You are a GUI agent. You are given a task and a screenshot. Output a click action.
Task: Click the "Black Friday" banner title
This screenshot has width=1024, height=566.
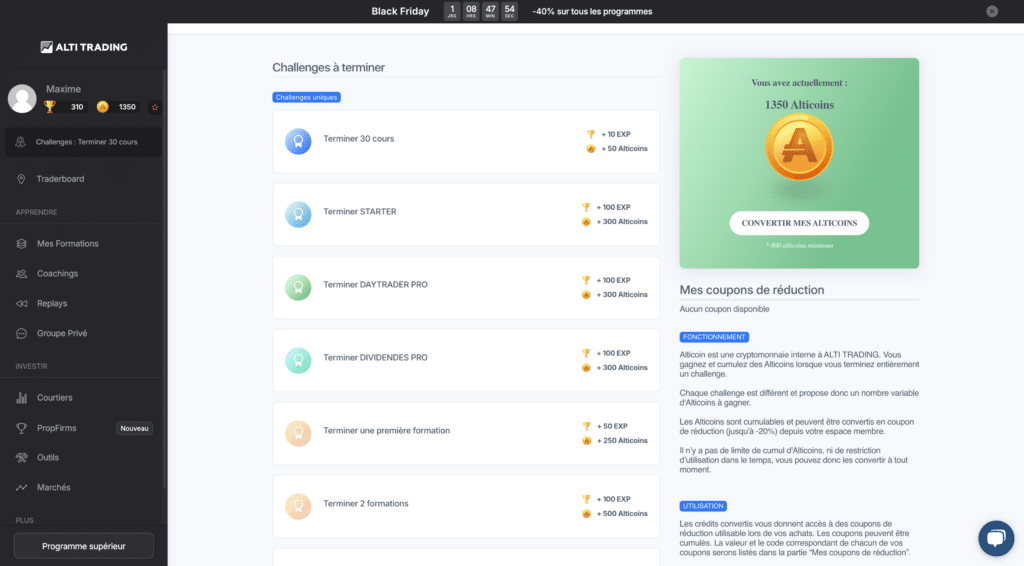(400, 11)
